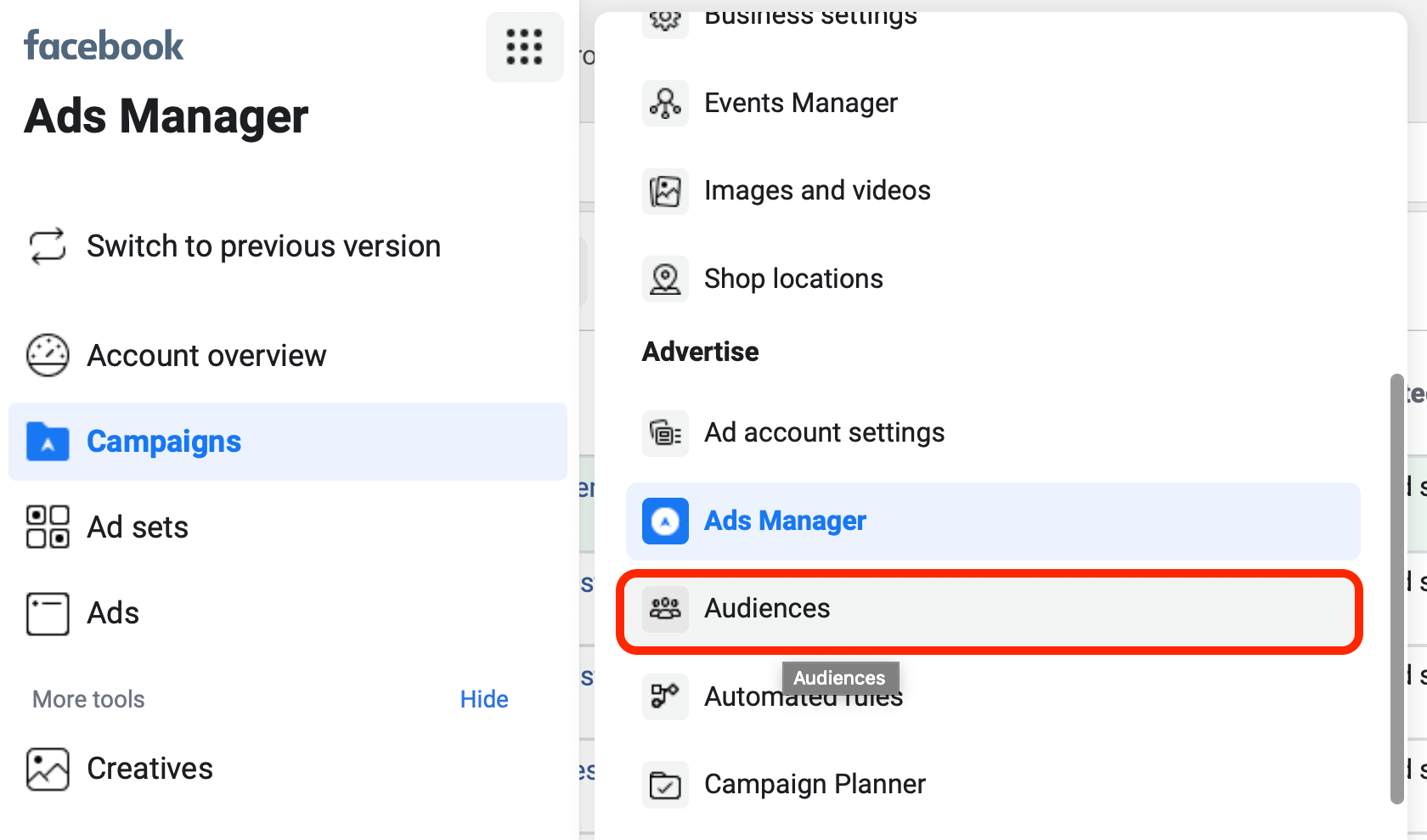Screen dimensions: 1427x840
Task: Click the Audiences people icon
Action: 665,608
